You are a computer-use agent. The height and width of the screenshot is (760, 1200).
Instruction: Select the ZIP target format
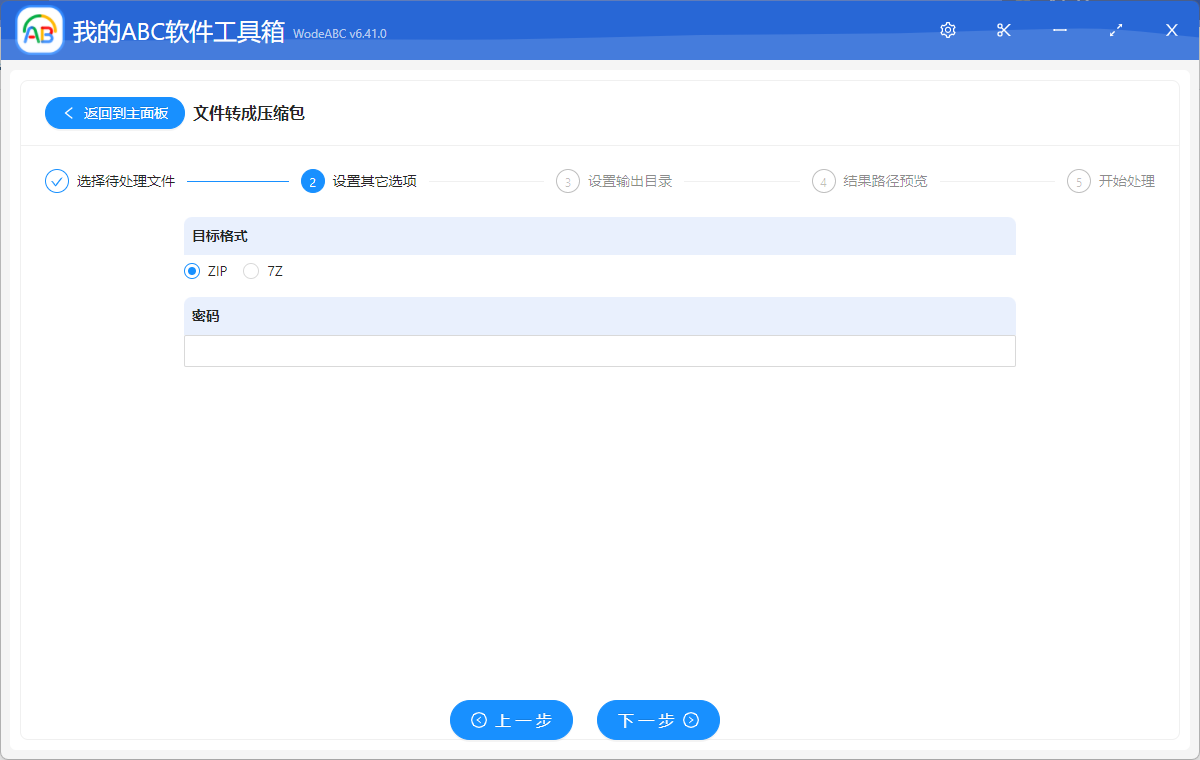[x=192, y=271]
